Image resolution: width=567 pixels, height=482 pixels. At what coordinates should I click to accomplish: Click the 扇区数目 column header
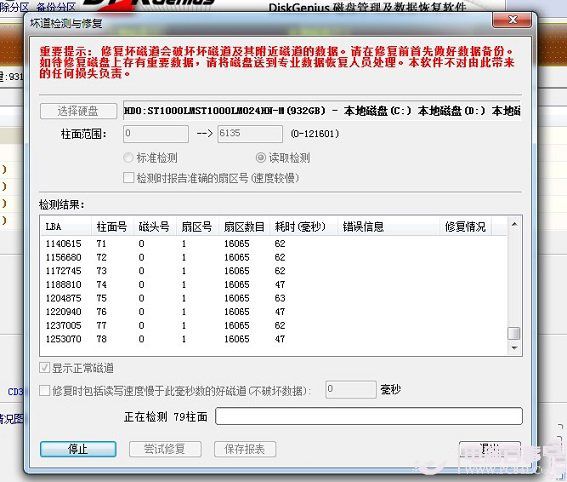[244, 227]
